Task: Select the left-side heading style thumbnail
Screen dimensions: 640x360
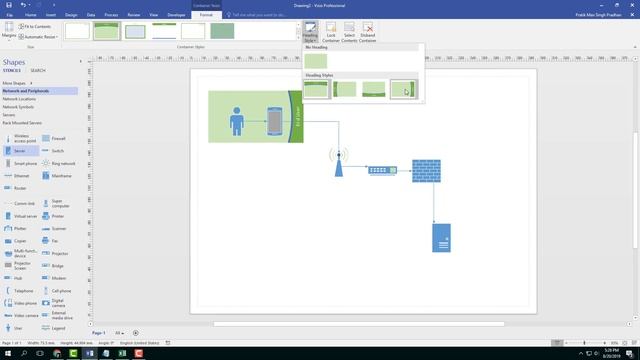Action: point(344,89)
